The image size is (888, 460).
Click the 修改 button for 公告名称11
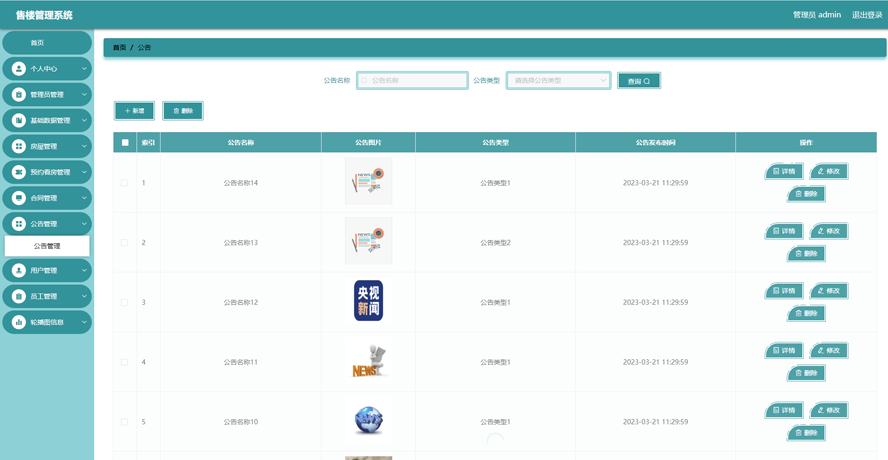(x=829, y=351)
